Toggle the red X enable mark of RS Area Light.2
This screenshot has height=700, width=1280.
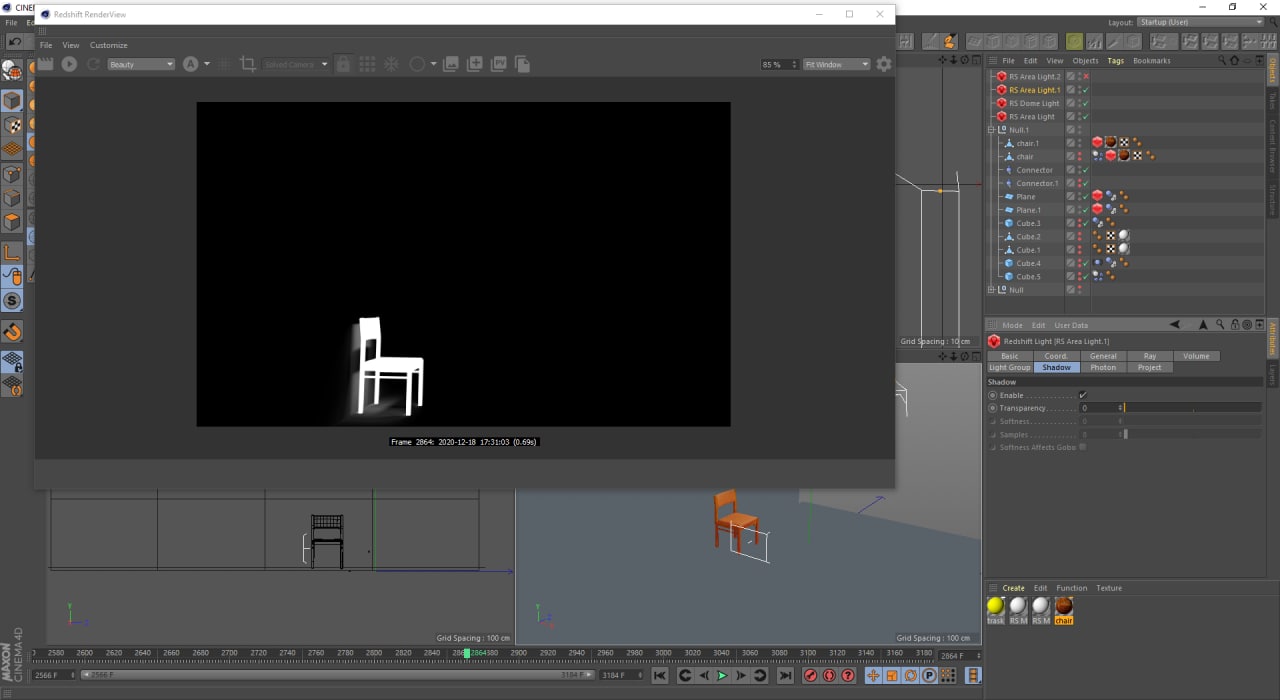pyautogui.click(x=1086, y=77)
